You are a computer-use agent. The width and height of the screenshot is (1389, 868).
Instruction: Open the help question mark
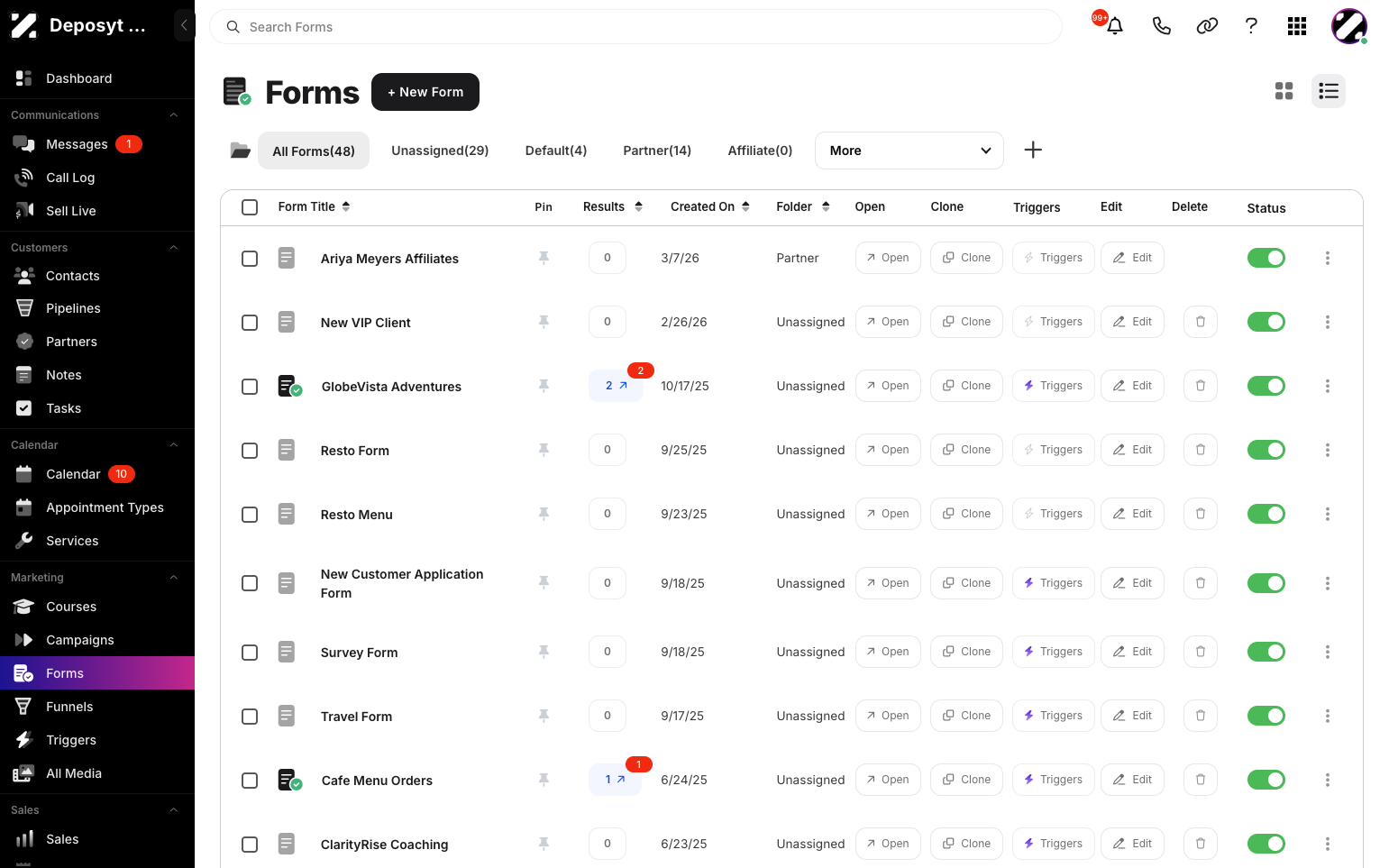pos(1251,26)
